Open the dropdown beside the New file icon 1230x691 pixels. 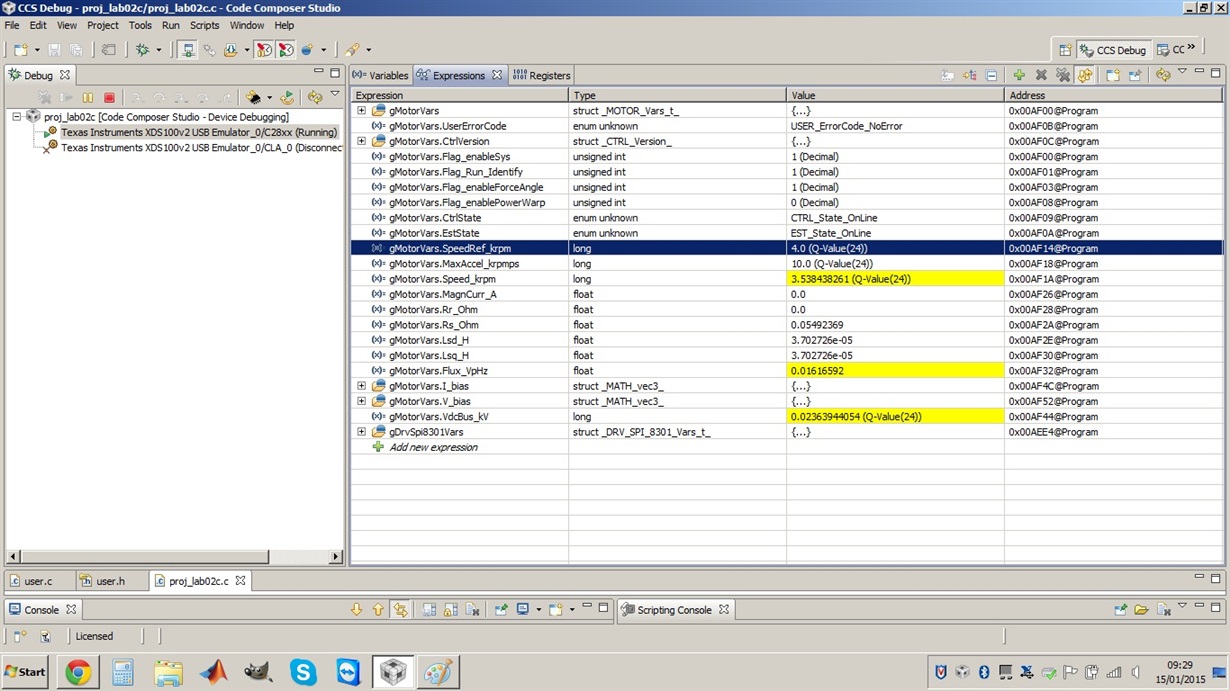tap(36, 49)
